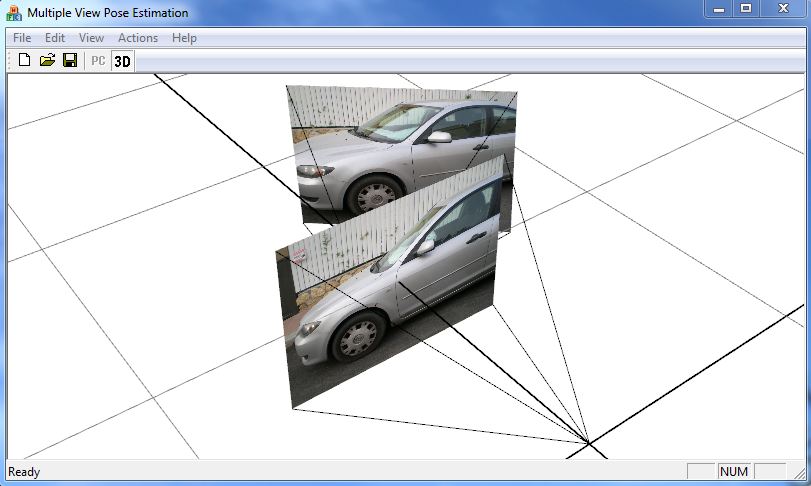Image resolution: width=811 pixels, height=486 pixels.
Task: Click the New document toolbar icon
Action: [x=24, y=60]
